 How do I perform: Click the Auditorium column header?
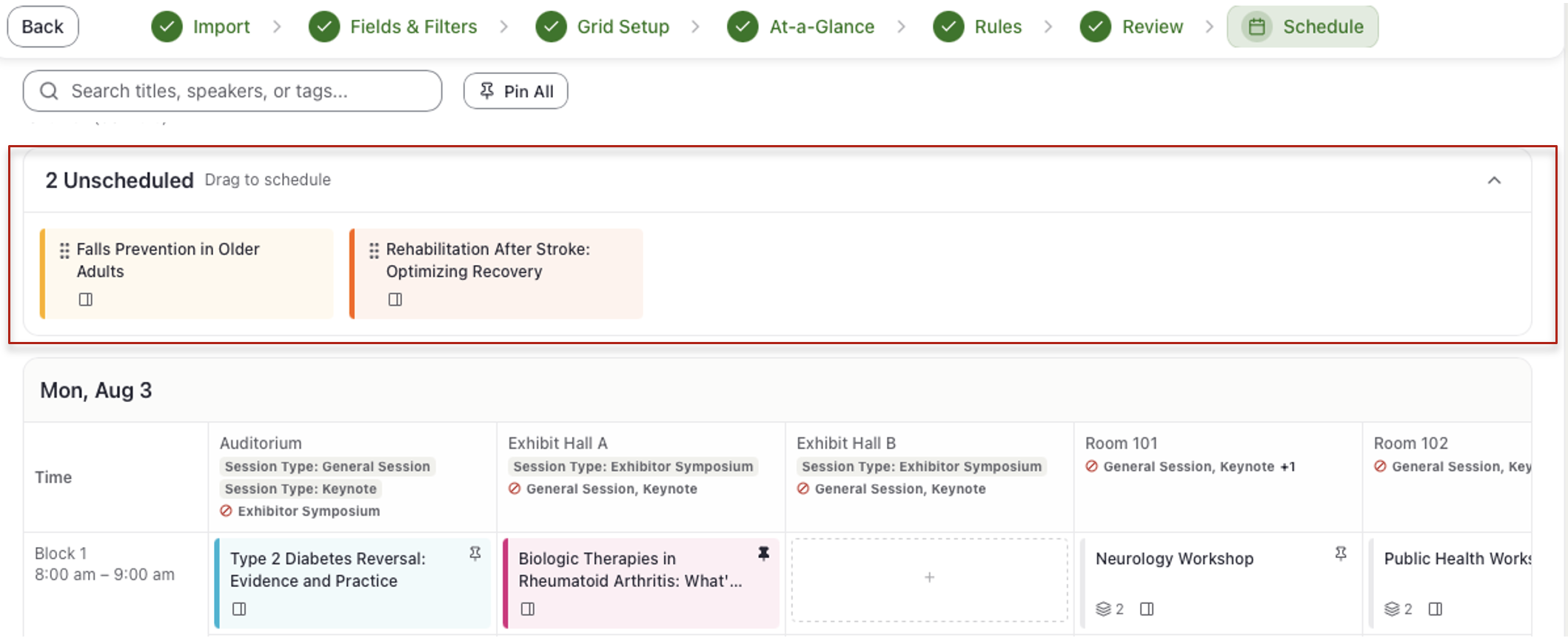pyautogui.click(x=261, y=443)
